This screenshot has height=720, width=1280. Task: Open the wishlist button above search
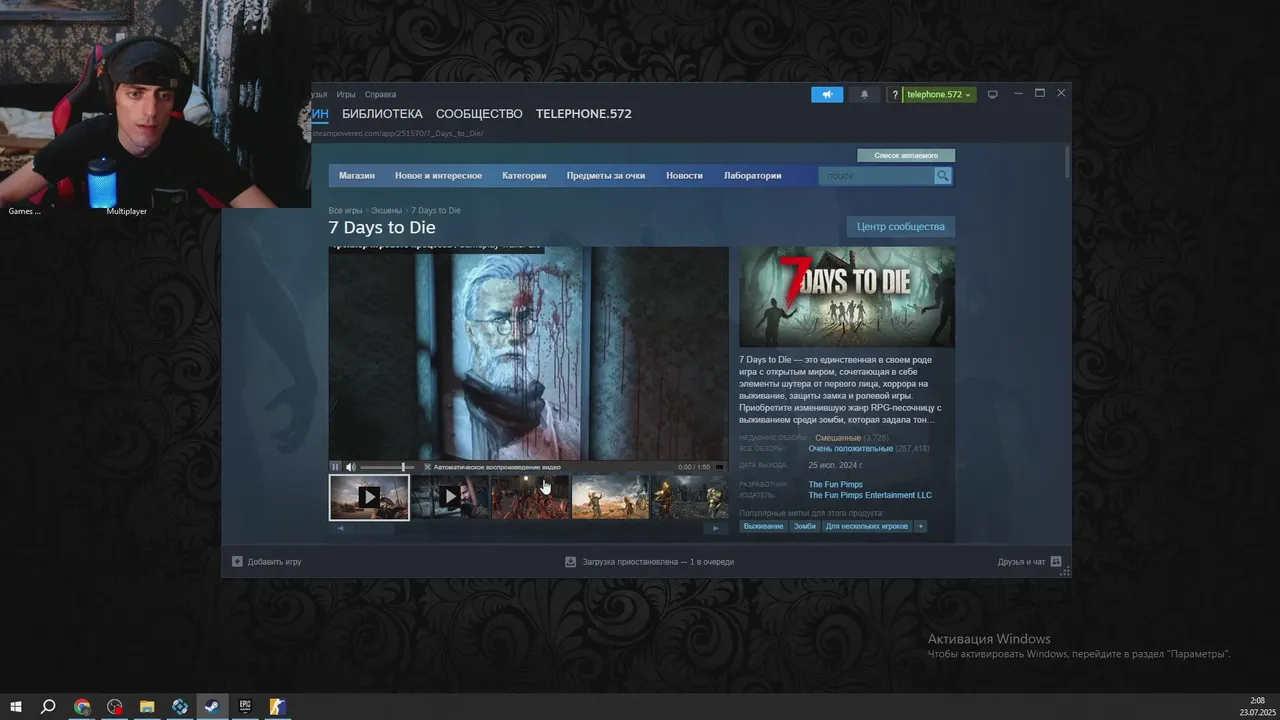(906, 155)
